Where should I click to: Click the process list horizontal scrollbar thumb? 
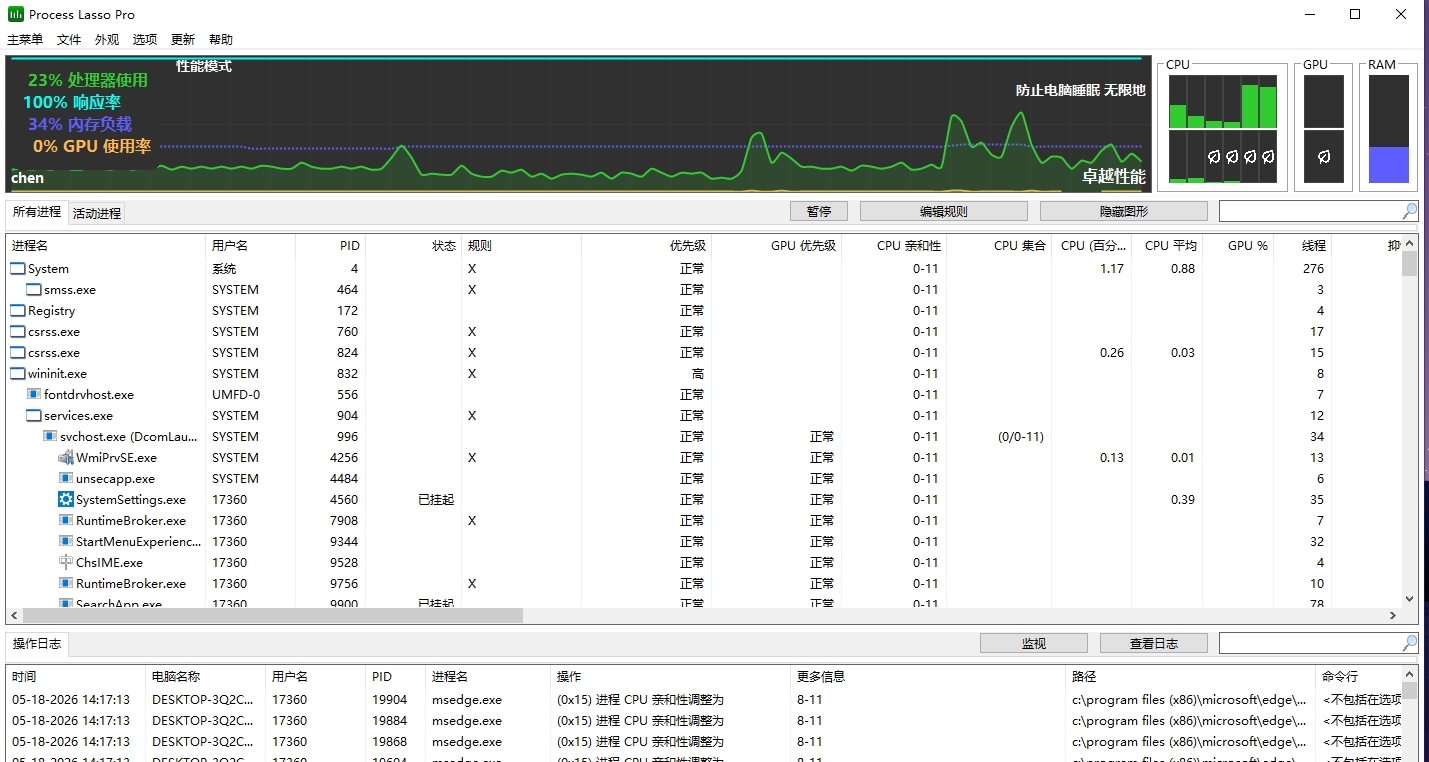(x=272, y=615)
